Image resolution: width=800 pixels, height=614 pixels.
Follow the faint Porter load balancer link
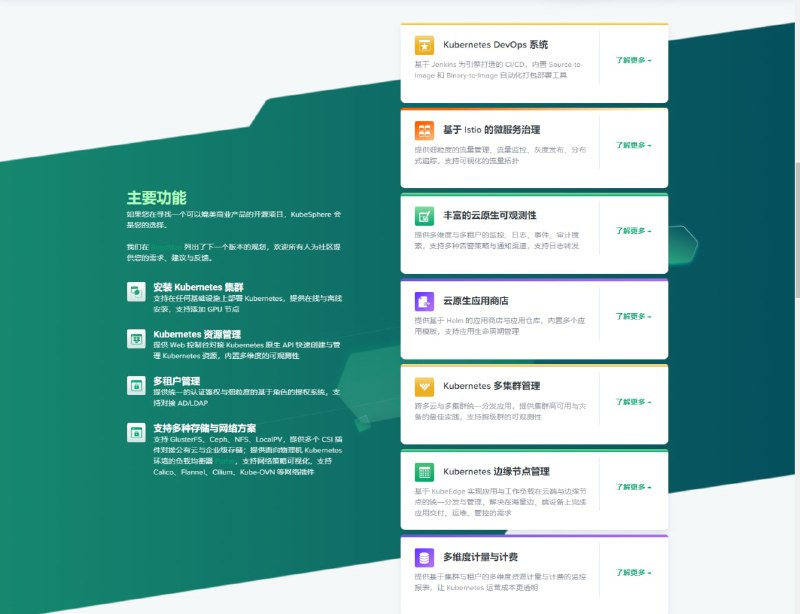pyautogui.click(x=224, y=461)
